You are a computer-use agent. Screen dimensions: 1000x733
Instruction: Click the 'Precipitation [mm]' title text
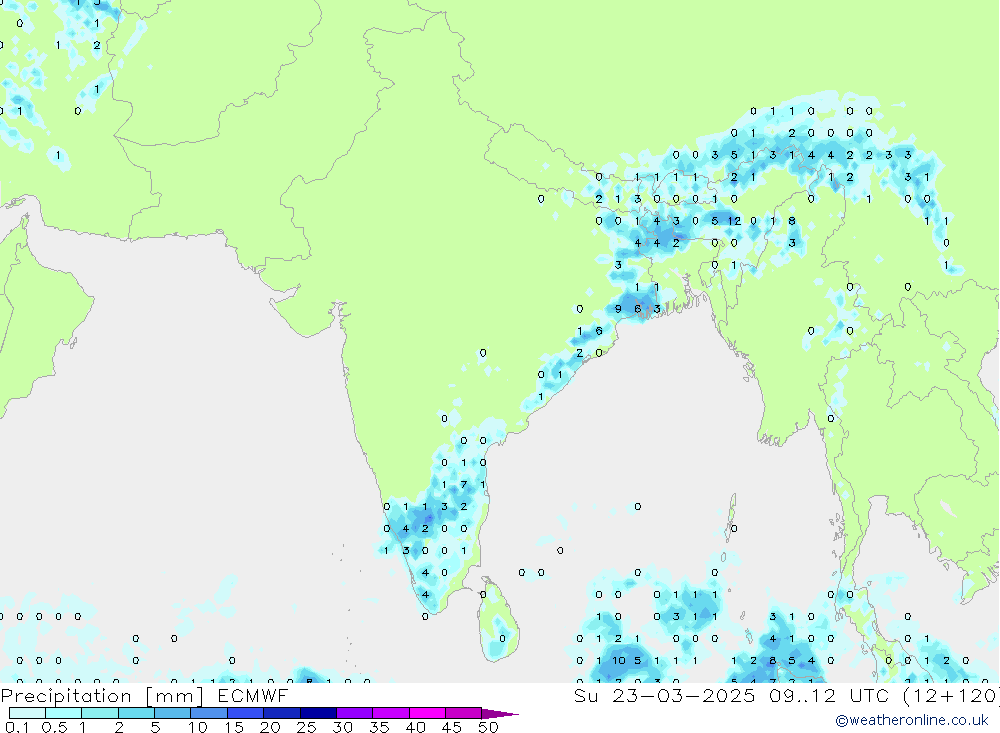tap(102, 696)
